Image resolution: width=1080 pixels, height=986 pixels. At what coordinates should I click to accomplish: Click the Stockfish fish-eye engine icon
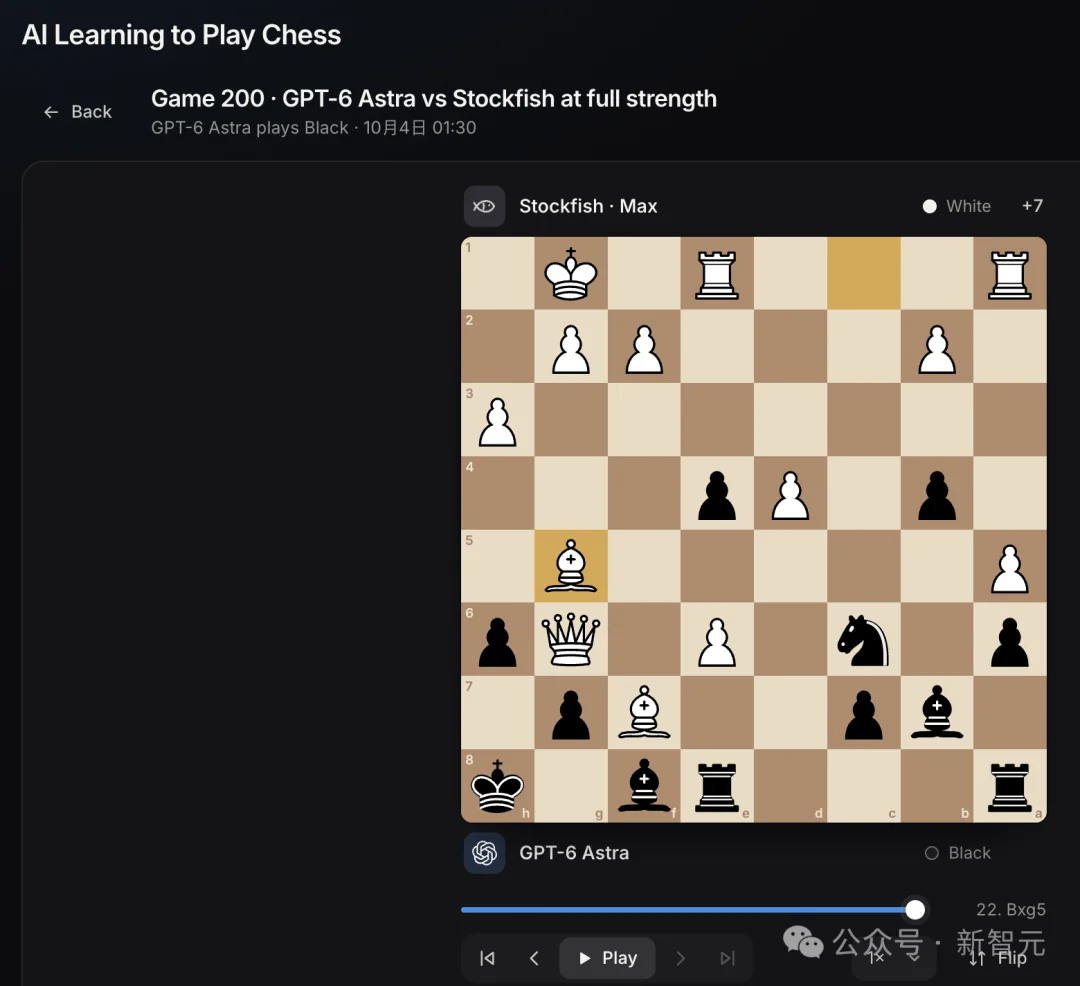pos(484,207)
